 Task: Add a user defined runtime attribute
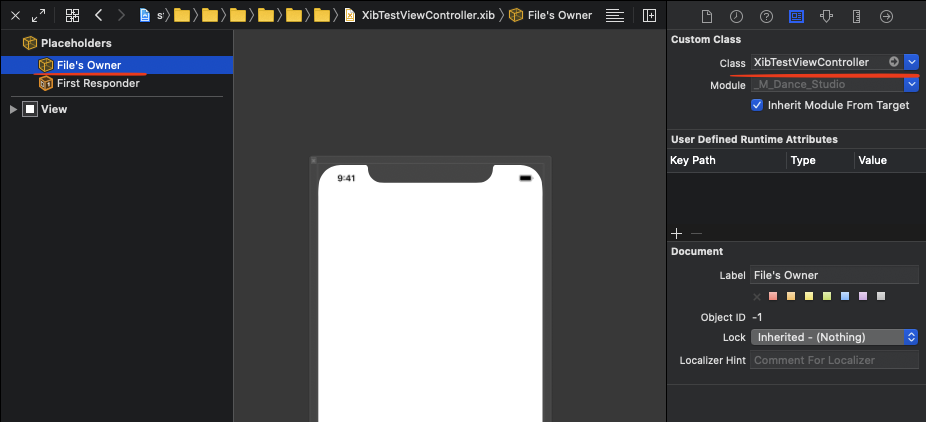click(677, 234)
